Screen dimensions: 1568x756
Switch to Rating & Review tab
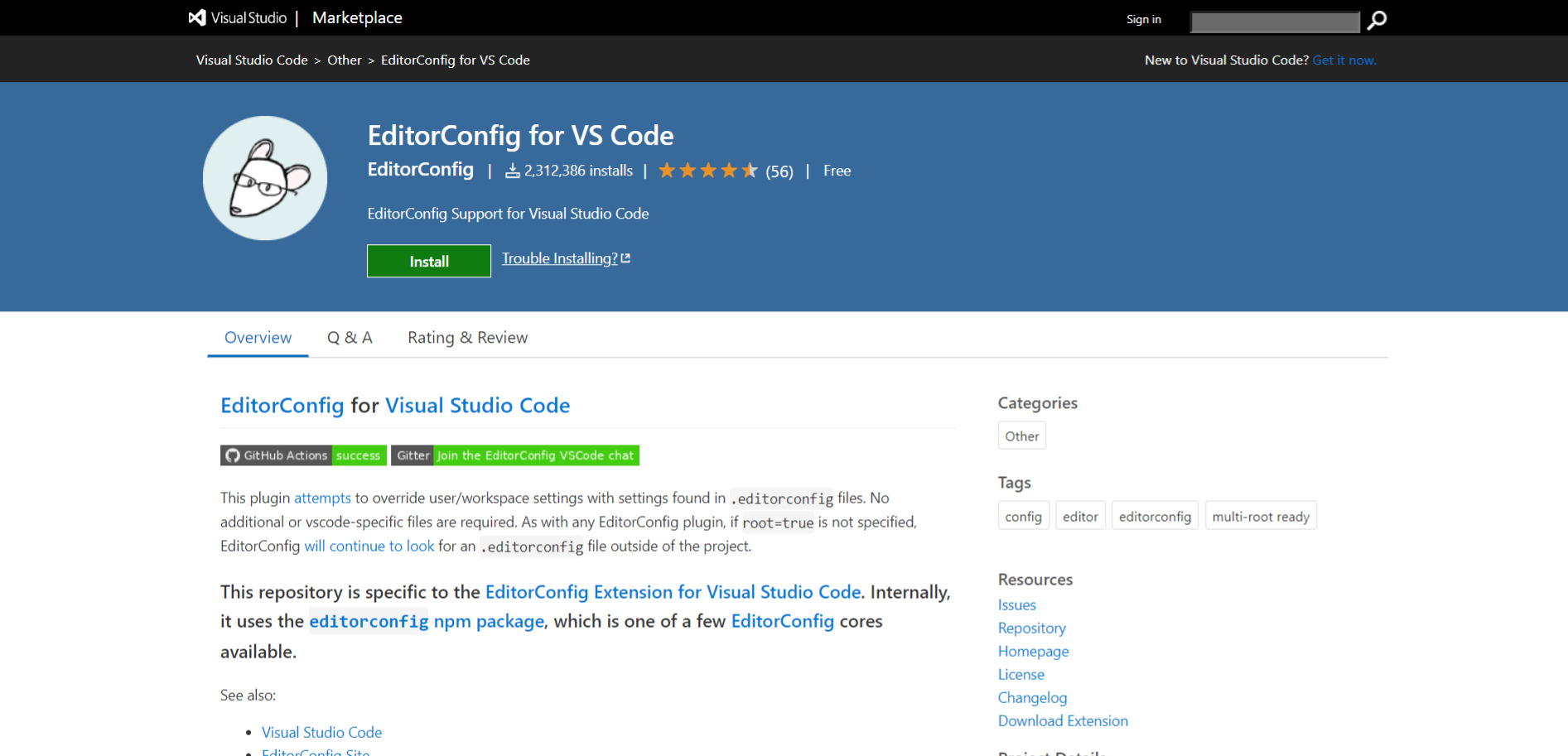tap(467, 338)
